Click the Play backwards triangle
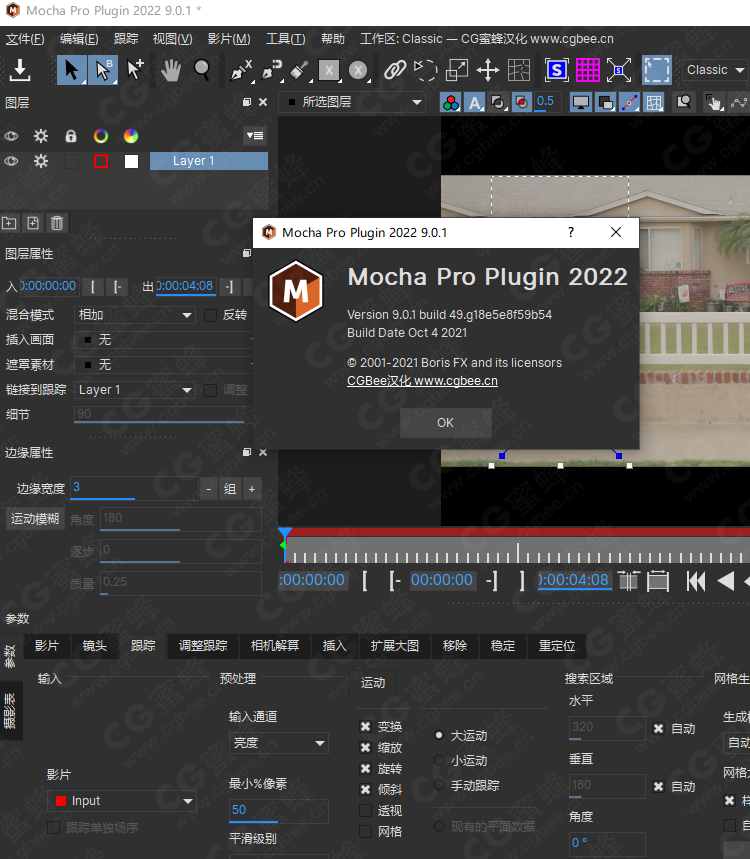Image resolution: width=750 pixels, height=859 pixels. 725,581
